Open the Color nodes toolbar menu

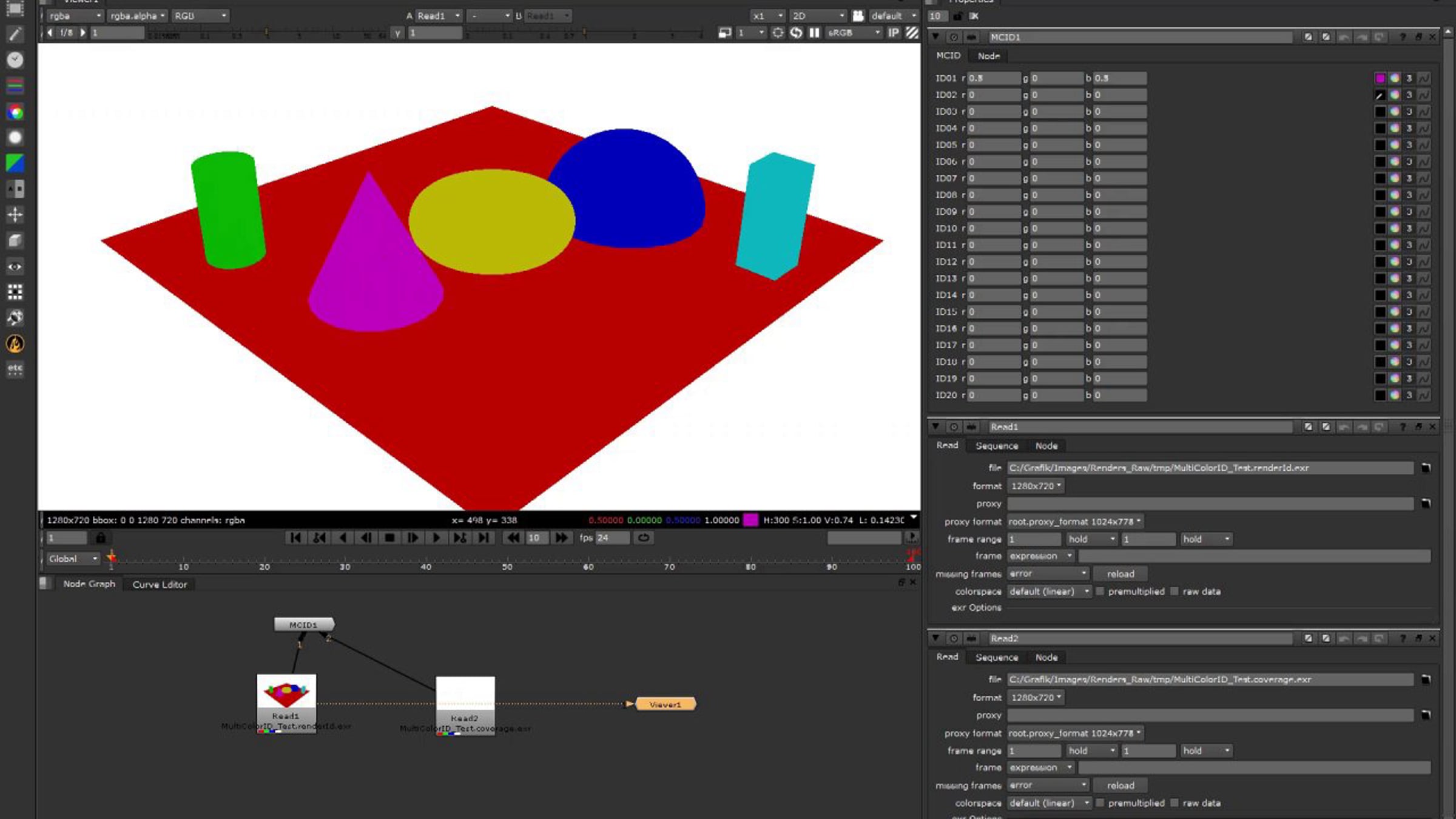15,112
